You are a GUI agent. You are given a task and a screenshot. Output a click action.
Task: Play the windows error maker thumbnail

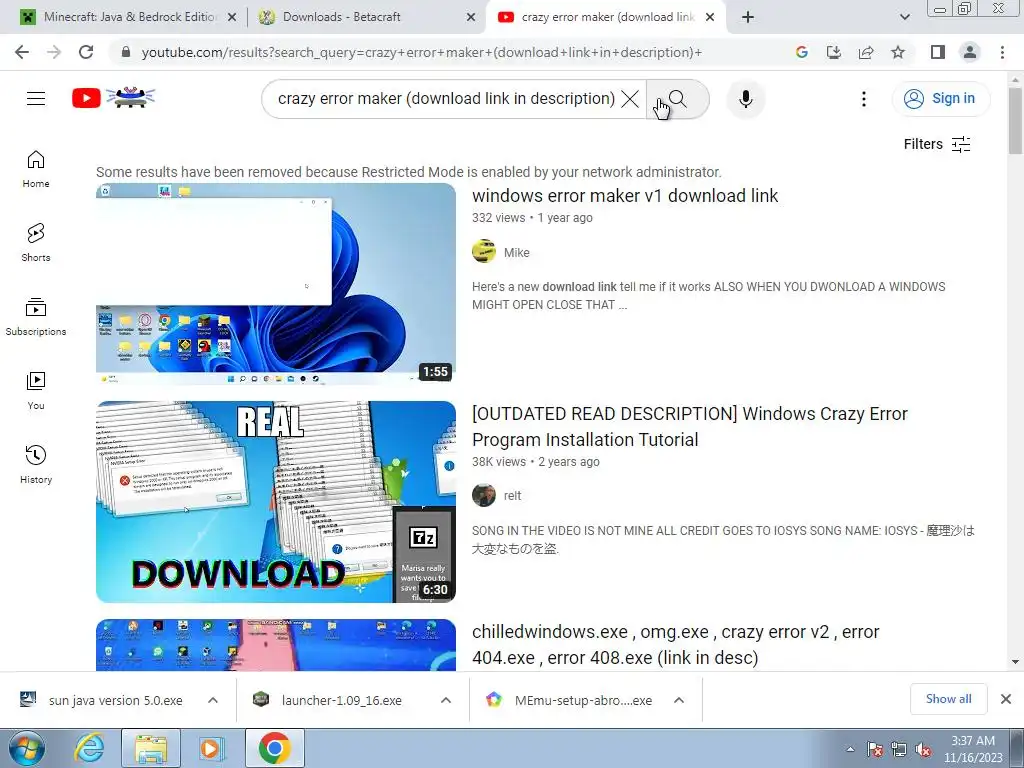click(x=276, y=283)
